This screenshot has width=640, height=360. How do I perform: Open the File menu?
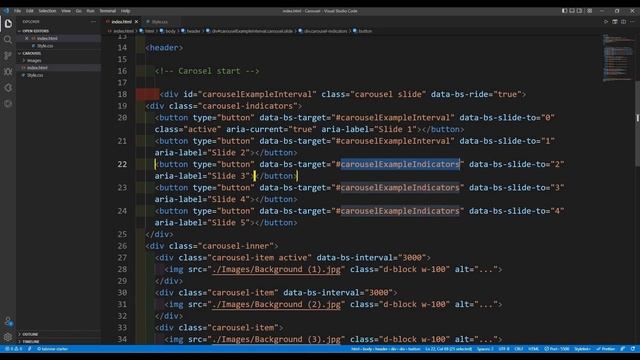click(x=18, y=11)
